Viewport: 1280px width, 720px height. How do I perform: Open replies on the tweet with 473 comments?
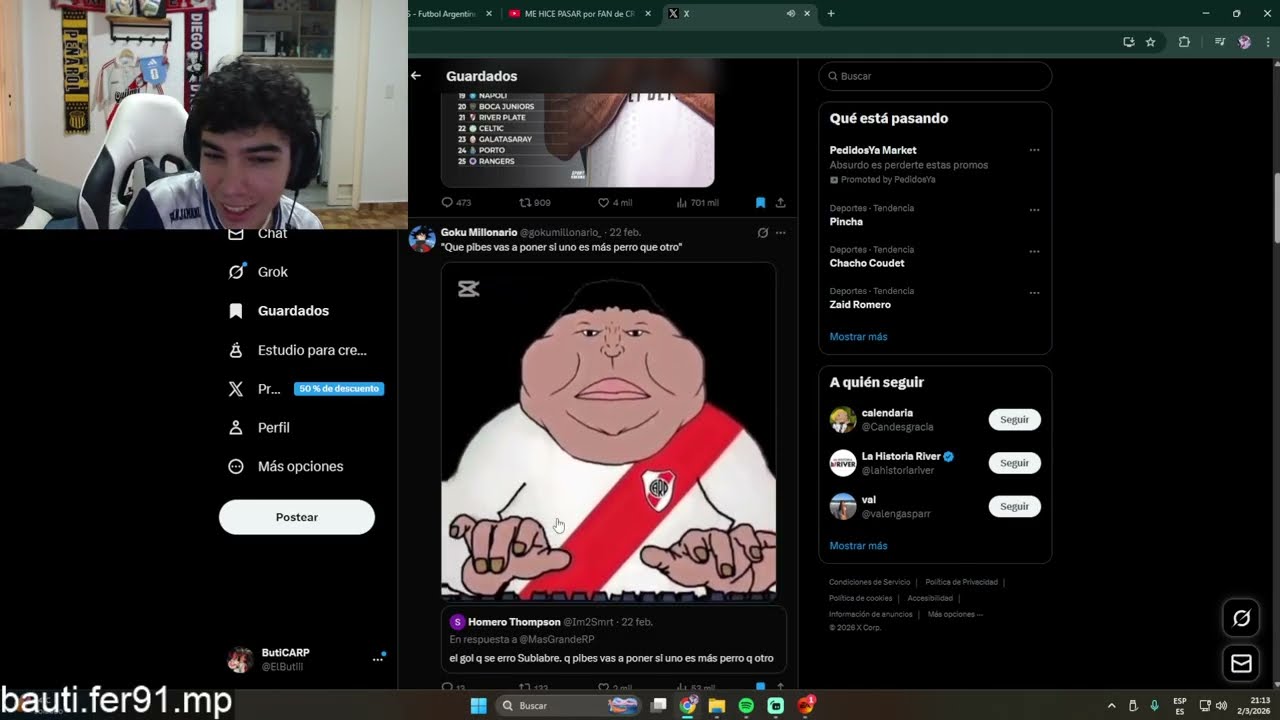[456, 203]
